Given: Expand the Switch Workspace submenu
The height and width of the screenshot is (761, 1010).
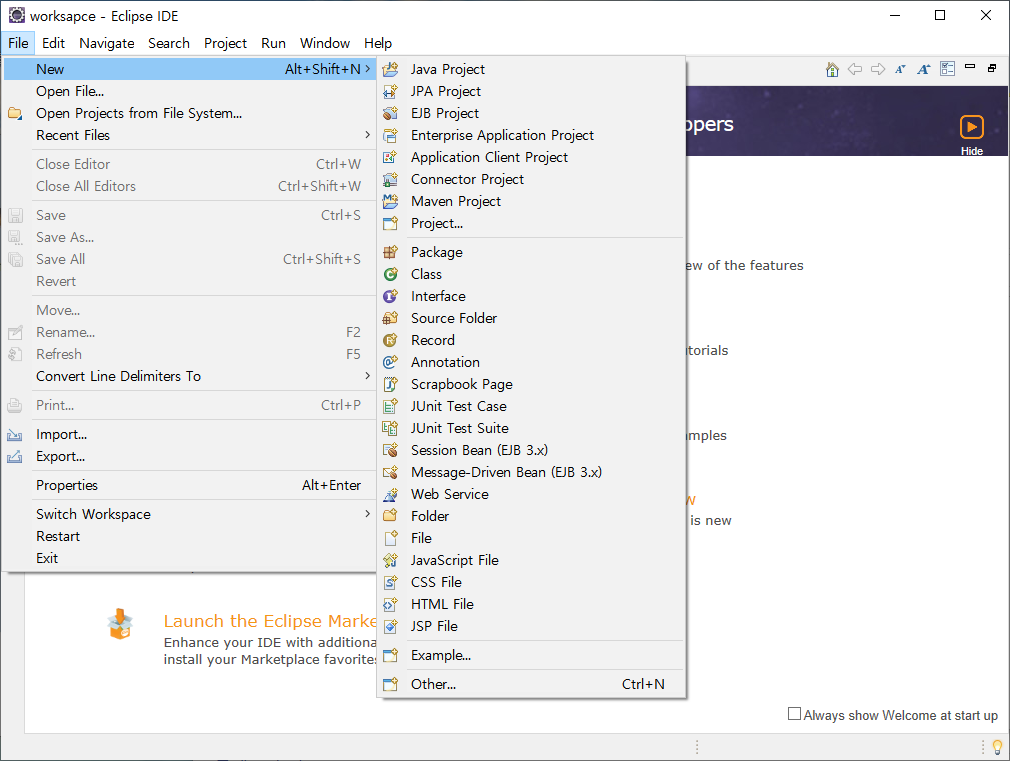Looking at the screenshot, I should click(x=190, y=514).
